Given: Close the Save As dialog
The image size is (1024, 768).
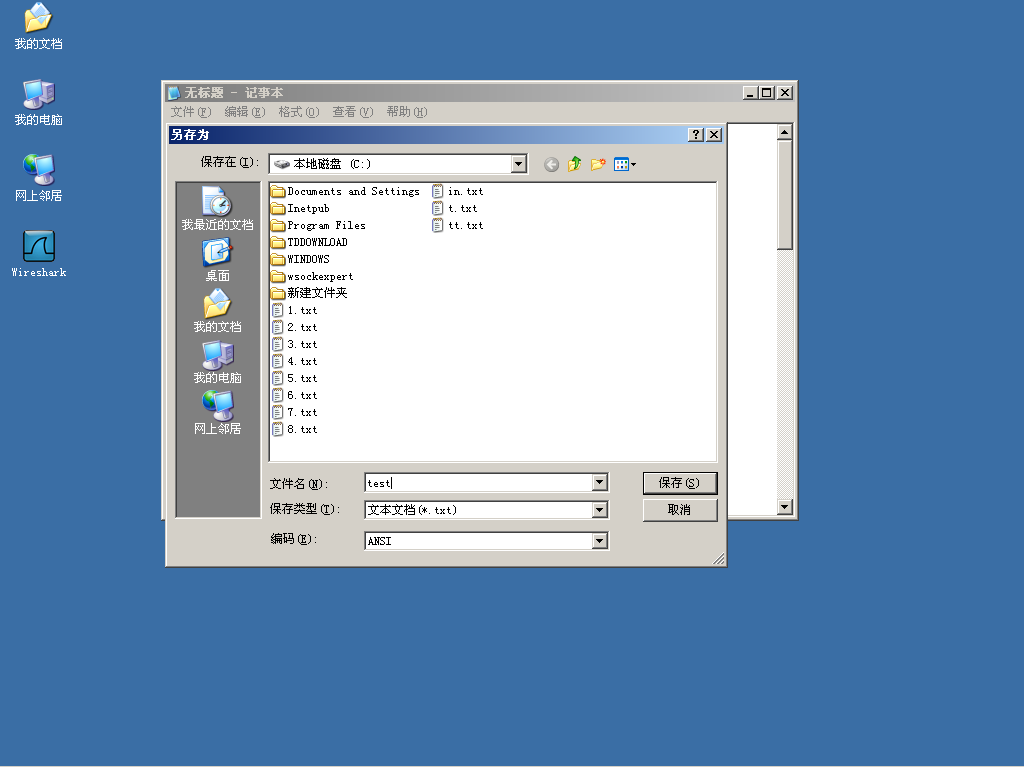Looking at the screenshot, I should click(714, 135).
